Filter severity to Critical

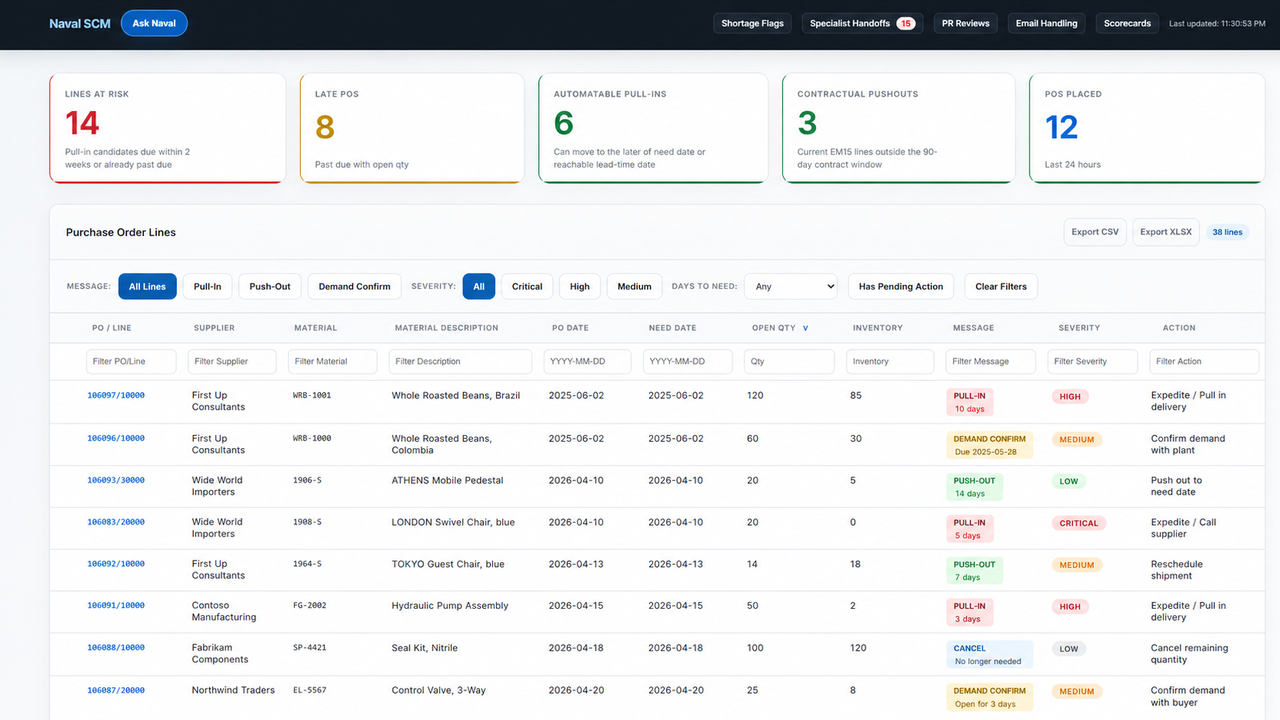coord(527,286)
